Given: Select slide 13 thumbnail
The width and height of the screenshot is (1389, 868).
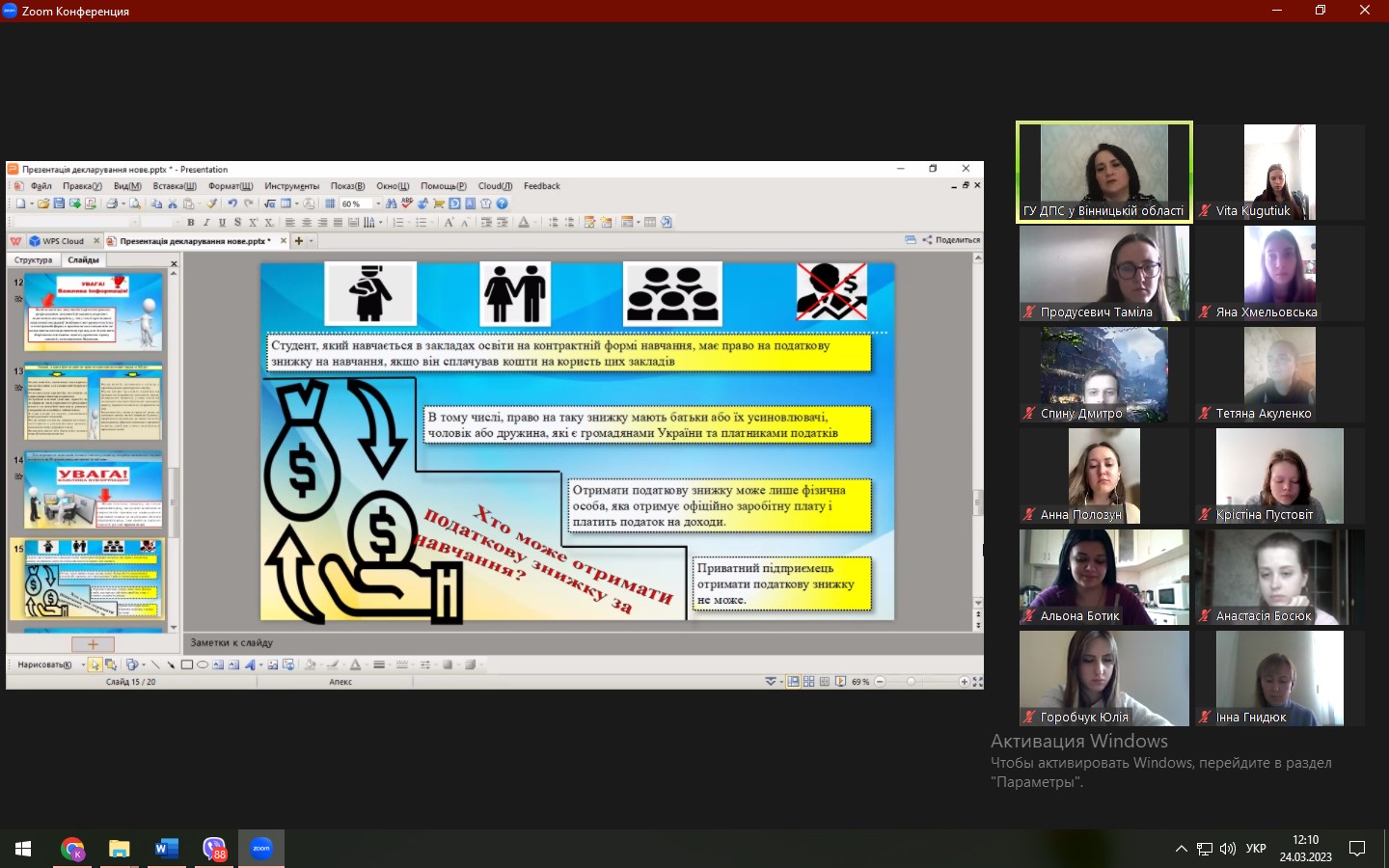Looking at the screenshot, I should [93, 401].
